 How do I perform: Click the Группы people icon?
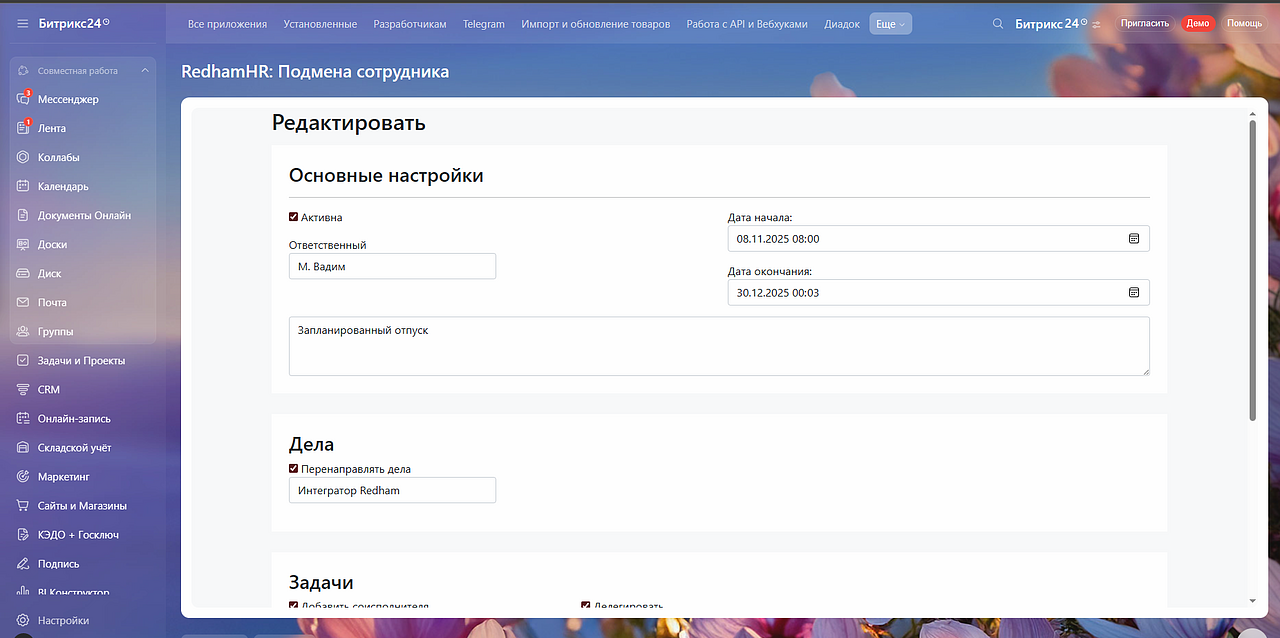pos(23,331)
